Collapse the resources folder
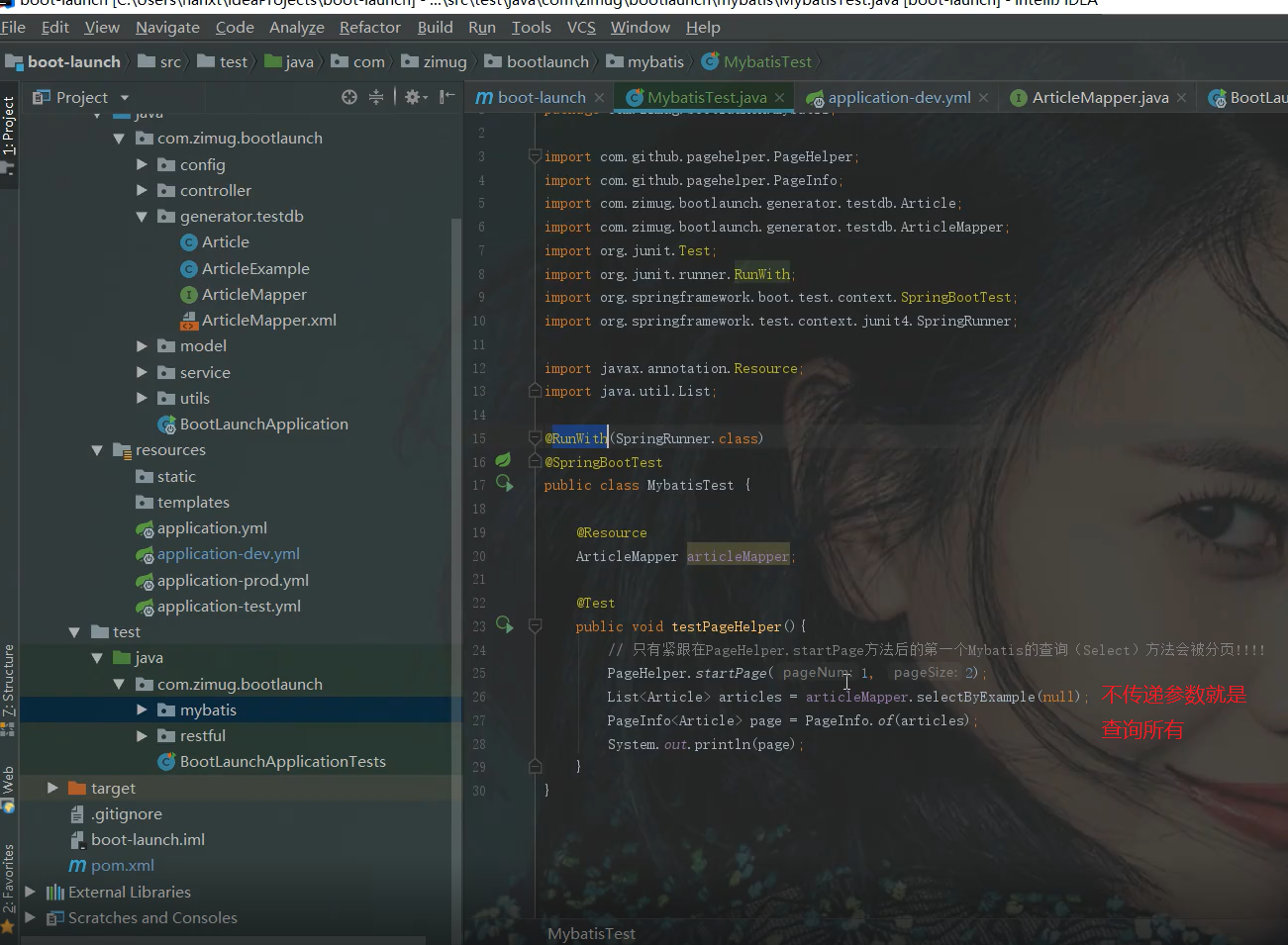 (97, 450)
